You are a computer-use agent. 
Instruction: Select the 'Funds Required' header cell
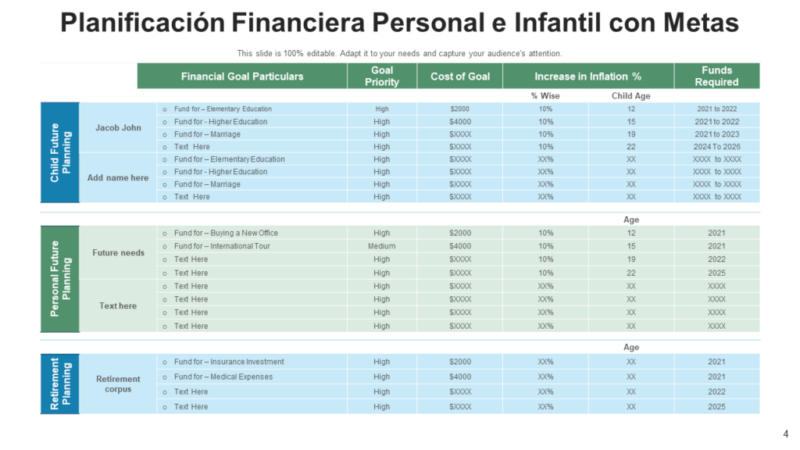tap(716, 76)
